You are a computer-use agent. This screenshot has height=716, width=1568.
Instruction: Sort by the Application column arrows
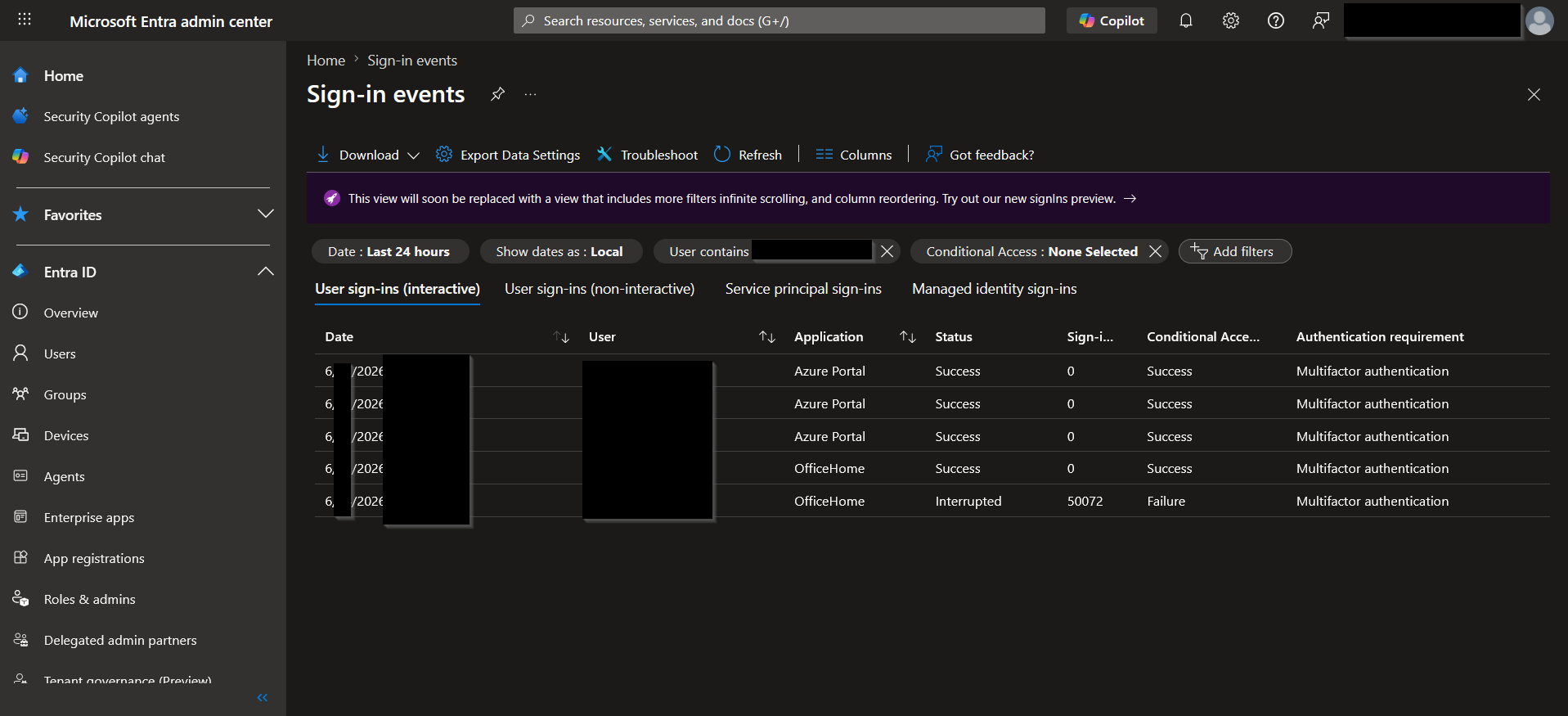pos(908,337)
